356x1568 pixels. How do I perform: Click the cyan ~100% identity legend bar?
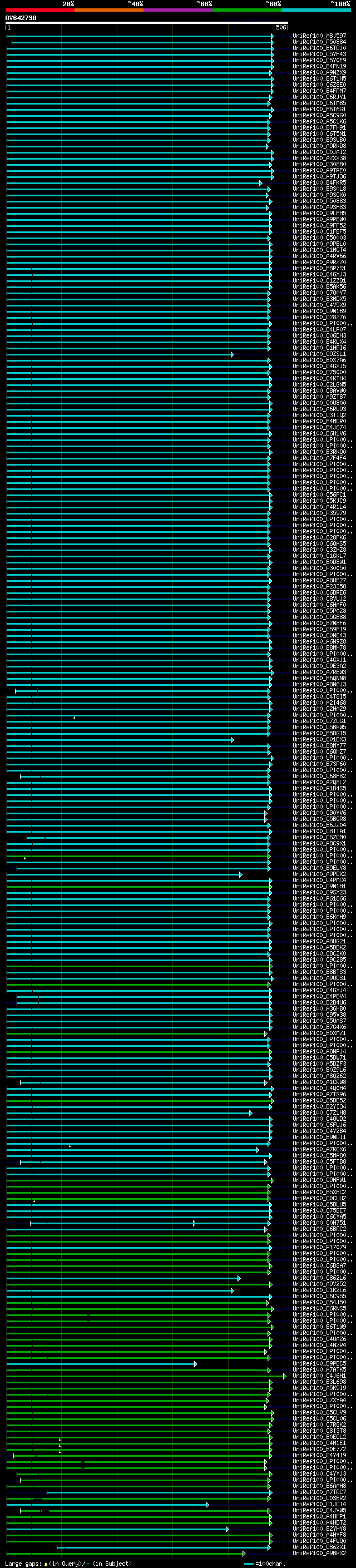coord(316,11)
